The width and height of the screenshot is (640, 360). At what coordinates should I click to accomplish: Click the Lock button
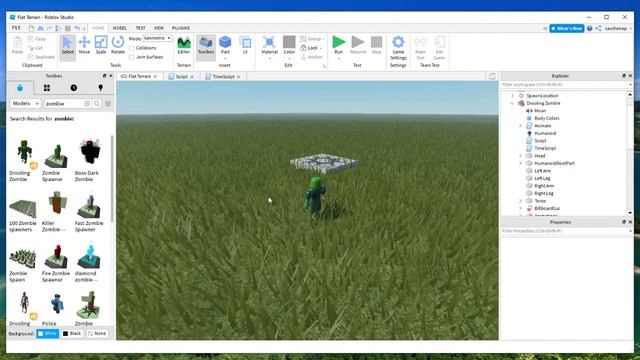pyautogui.click(x=311, y=48)
